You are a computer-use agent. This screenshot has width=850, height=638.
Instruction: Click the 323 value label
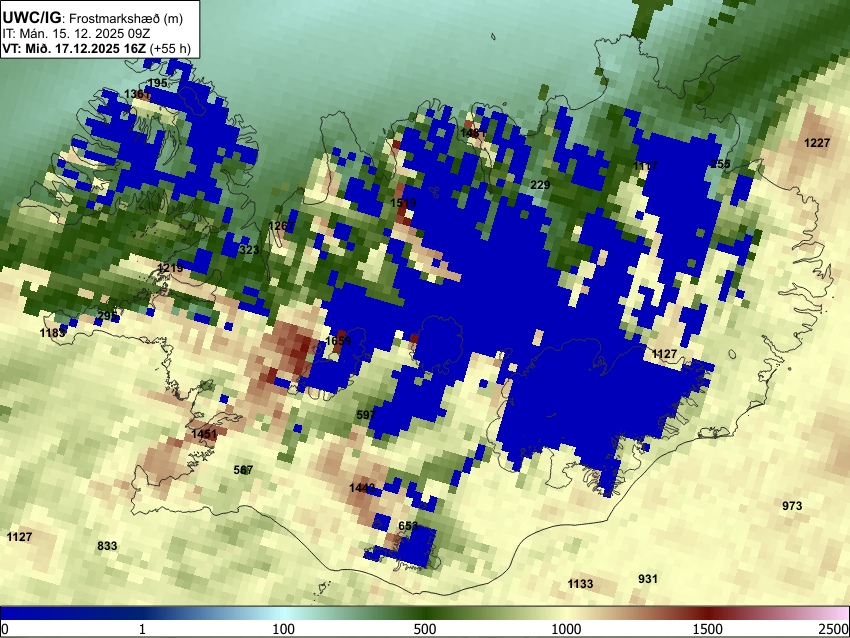pos(249,250)
